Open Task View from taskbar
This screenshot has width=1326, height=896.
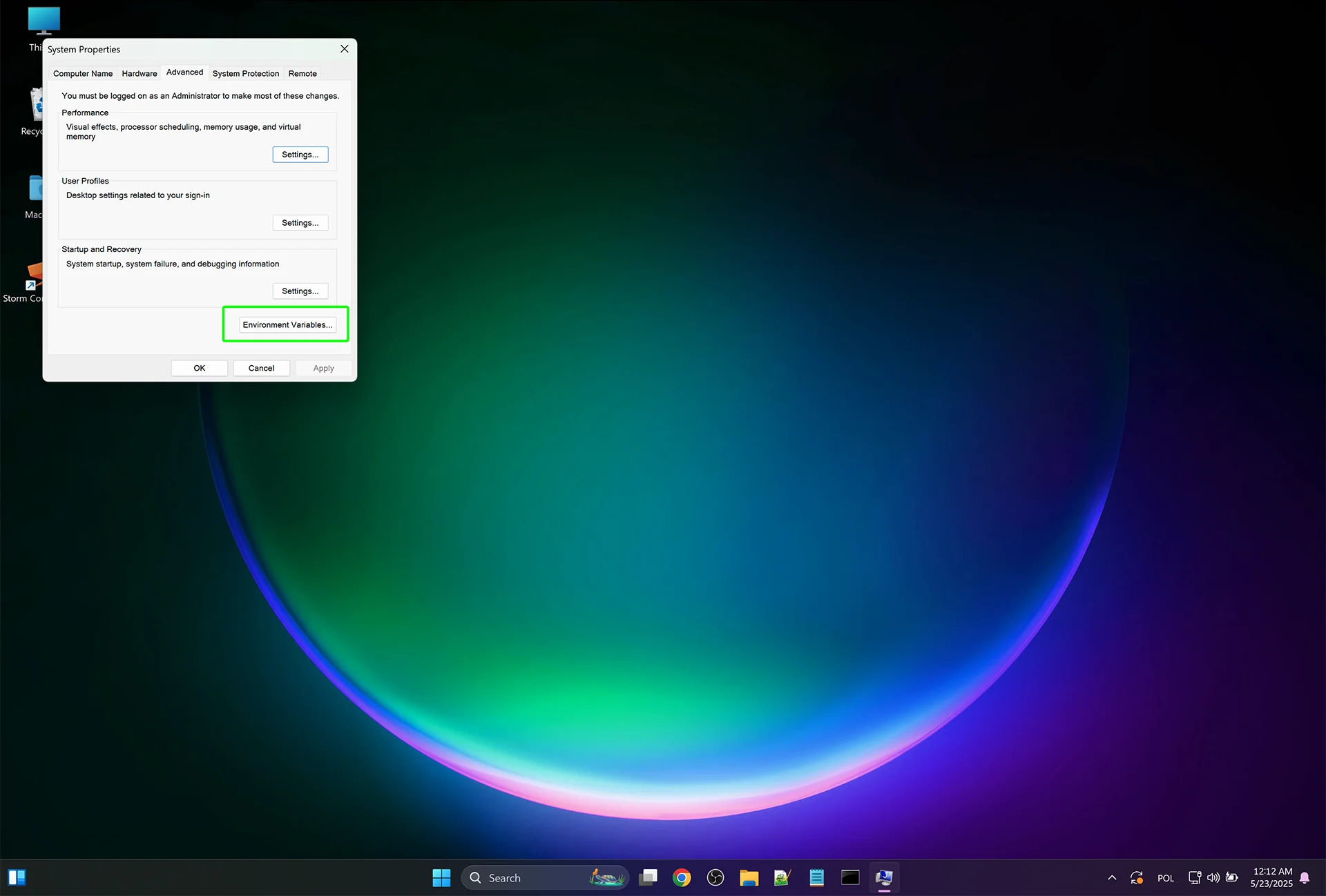[648, 878]
